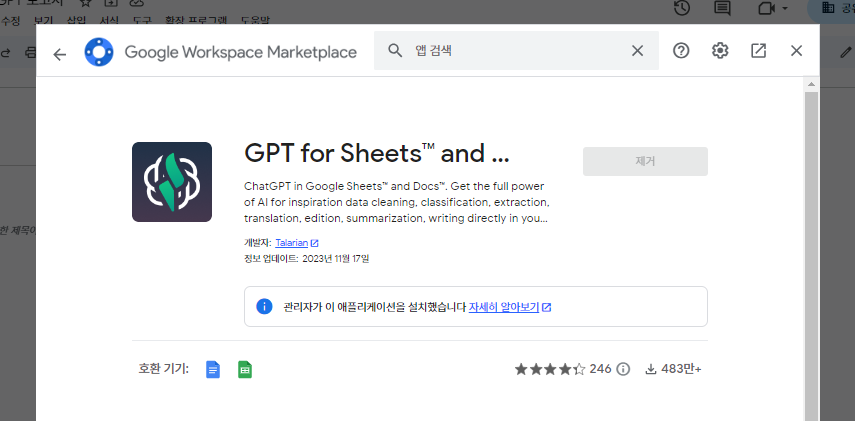Open Marketplace settings gear

(x=720, y=51)
